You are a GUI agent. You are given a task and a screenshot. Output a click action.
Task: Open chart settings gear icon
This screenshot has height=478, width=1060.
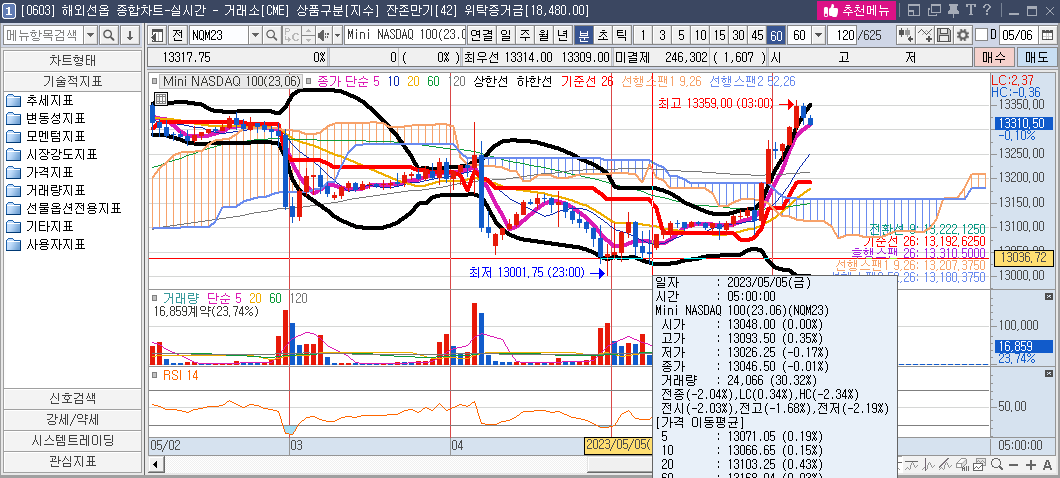coord(963,35)
